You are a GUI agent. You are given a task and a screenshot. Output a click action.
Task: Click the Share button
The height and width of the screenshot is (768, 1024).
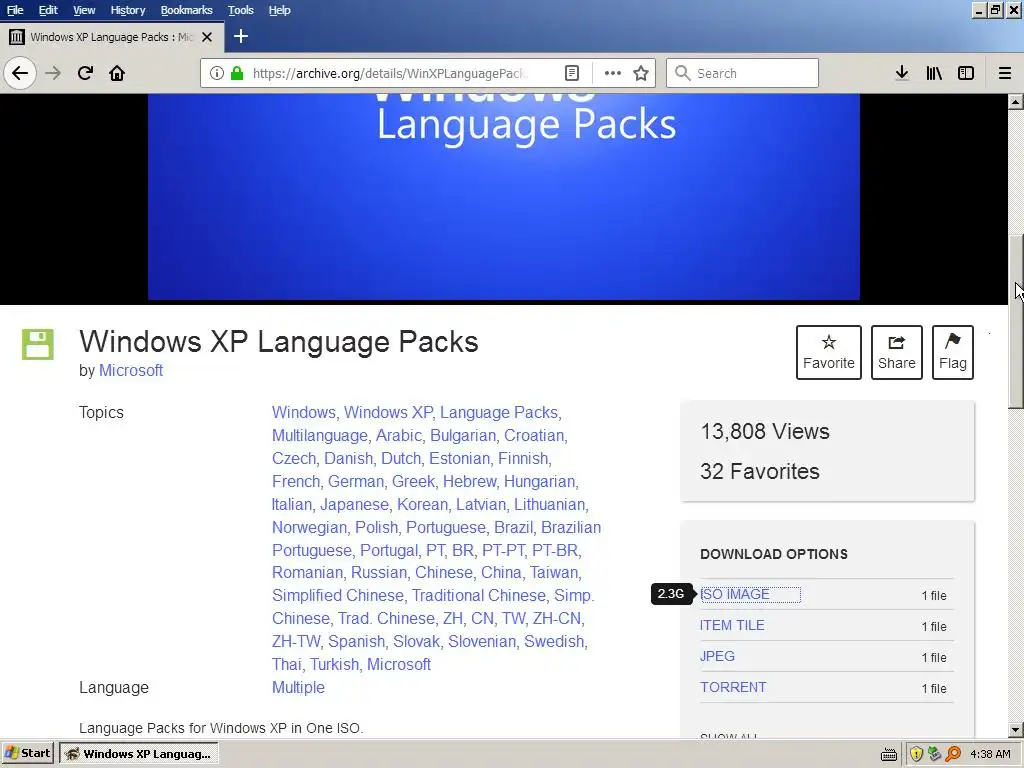[897, 353]
